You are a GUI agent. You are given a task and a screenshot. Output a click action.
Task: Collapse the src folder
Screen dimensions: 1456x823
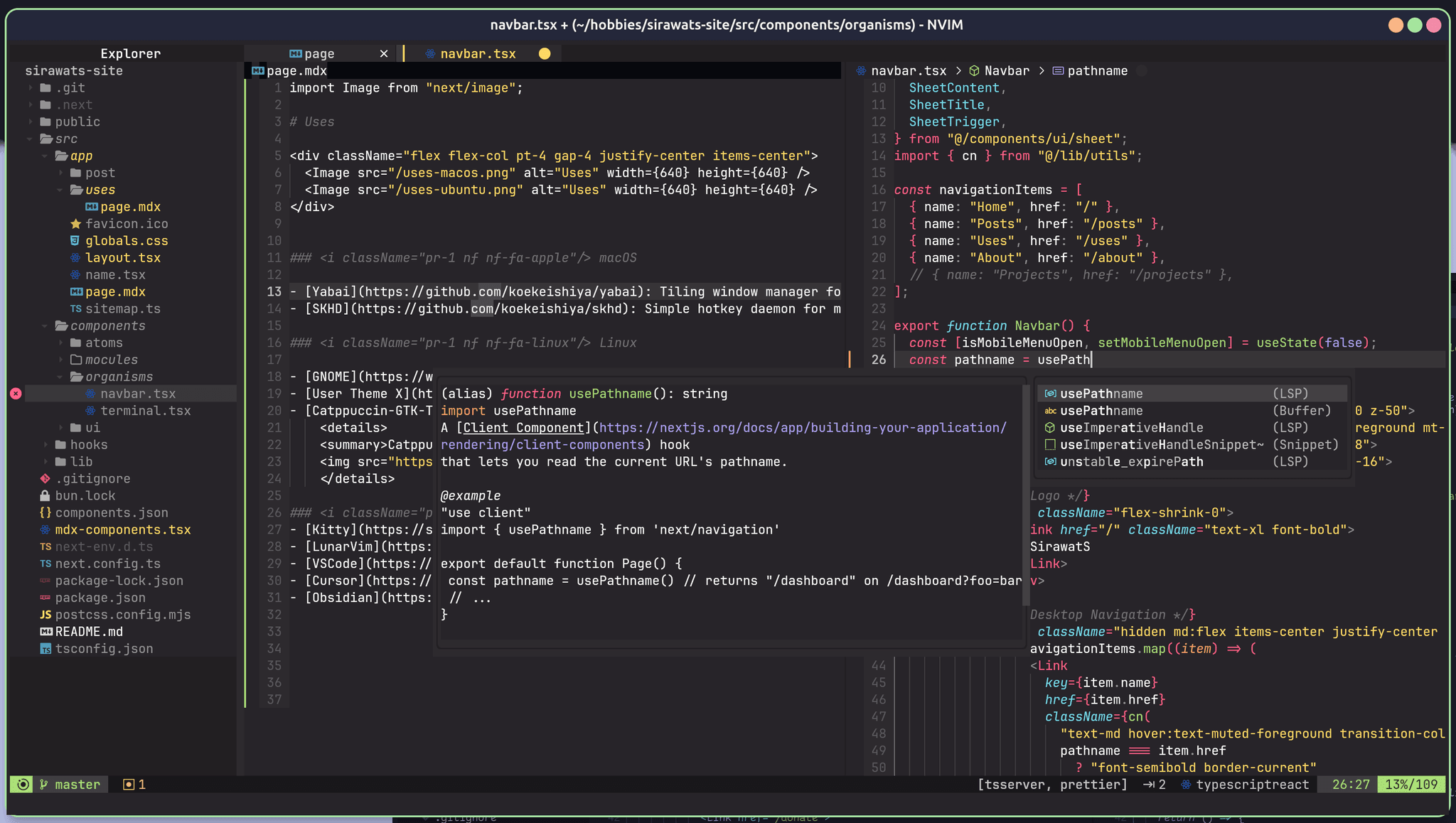pyautogui.click(x=31, y=139)
